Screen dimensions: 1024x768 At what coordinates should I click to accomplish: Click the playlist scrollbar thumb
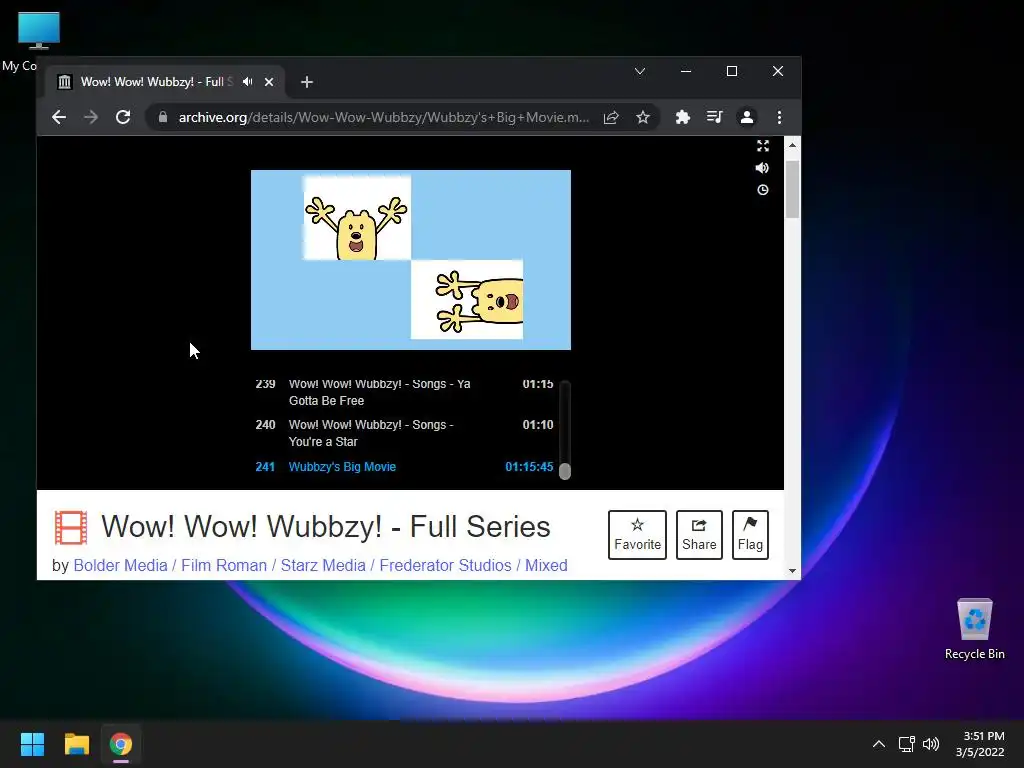pyautogui.click(x=565, y=471)
